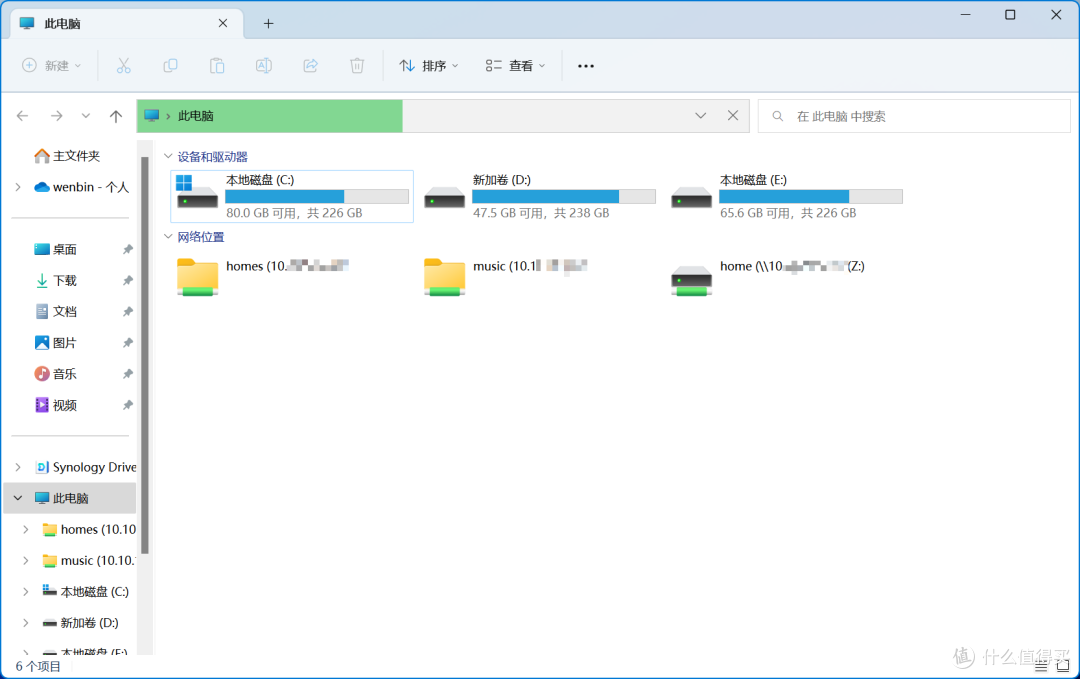Open the 排序 sorting dropdown
Viewport: 1080px width, 679px height.
coord(428,65)
